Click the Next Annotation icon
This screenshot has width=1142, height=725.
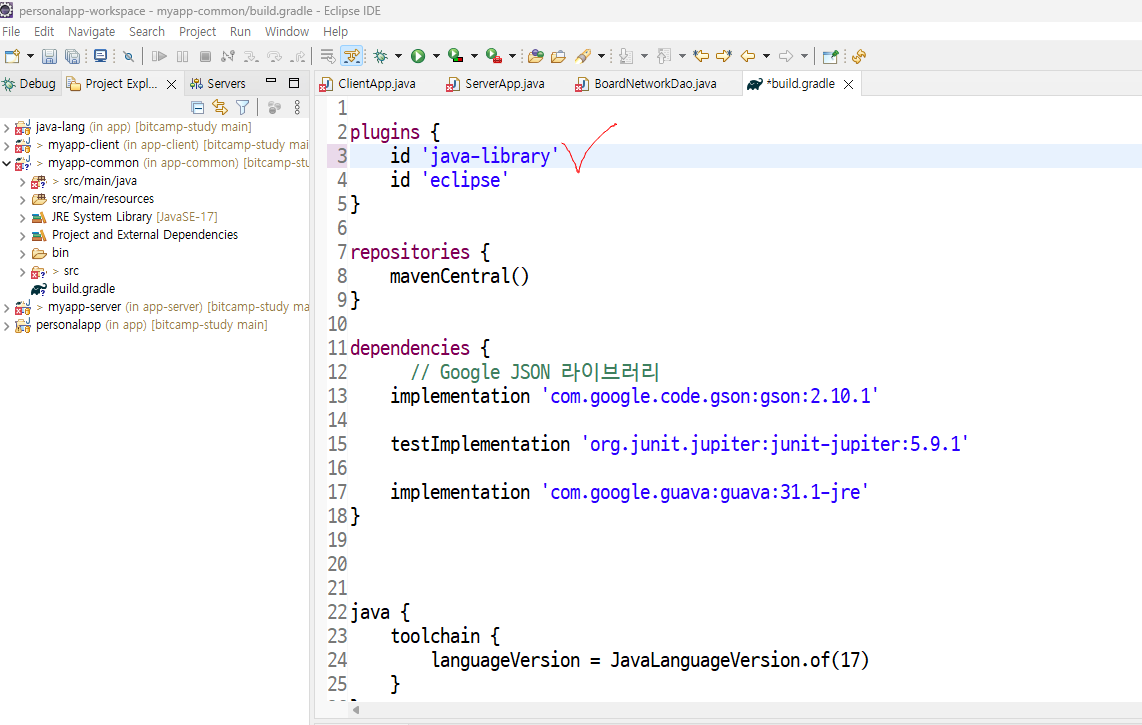[626, 56]
